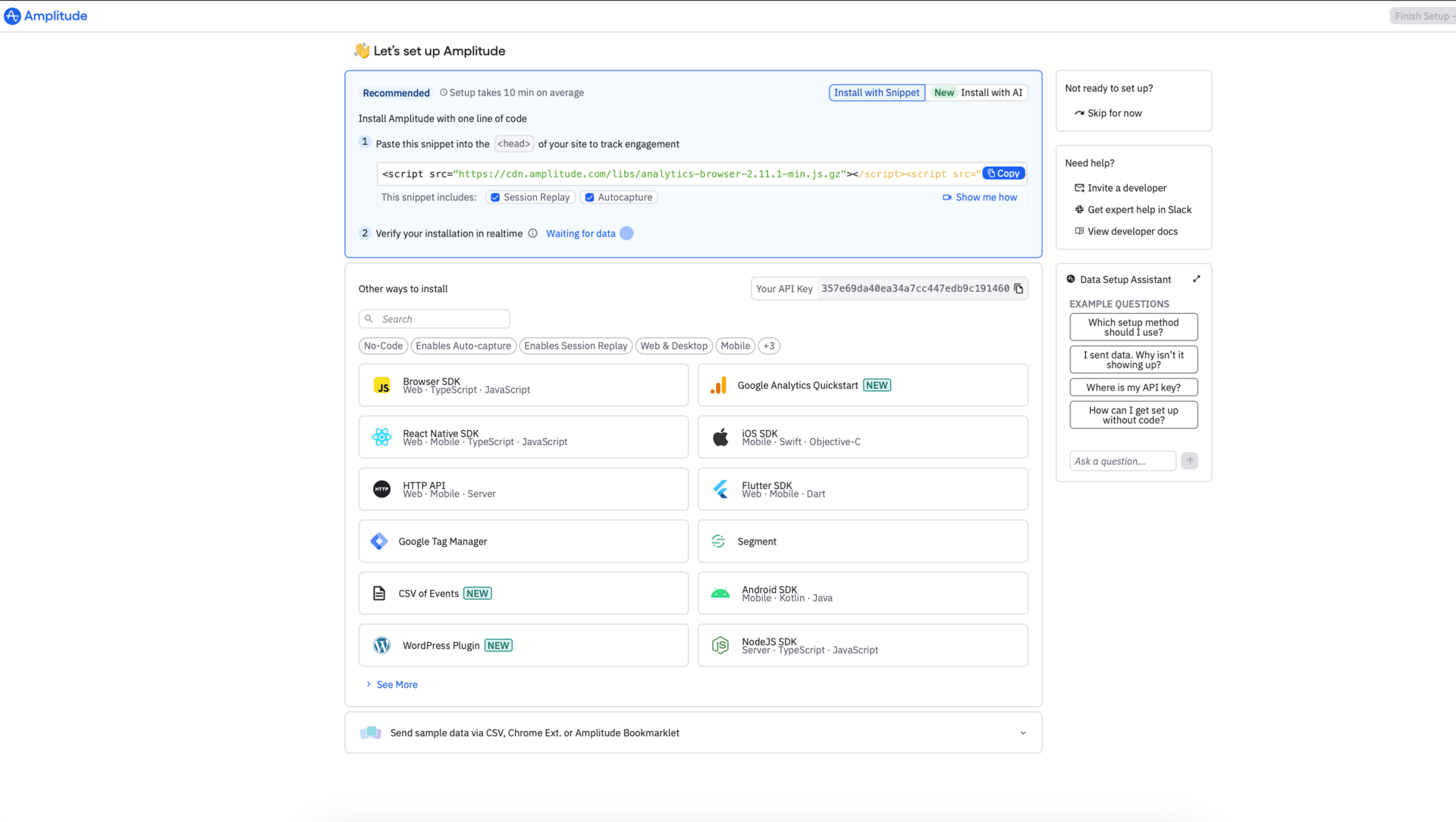Click the Android SDK robot icon
Image resolution: width=1456 pixels, height=822 pixels.
click(x=720, y=594)
